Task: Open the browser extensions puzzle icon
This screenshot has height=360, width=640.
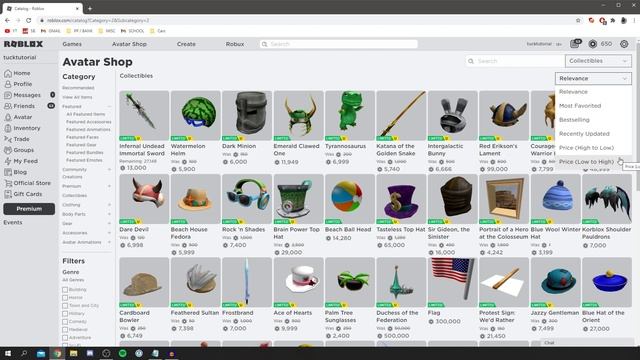Action: click(x=613, y=20)
